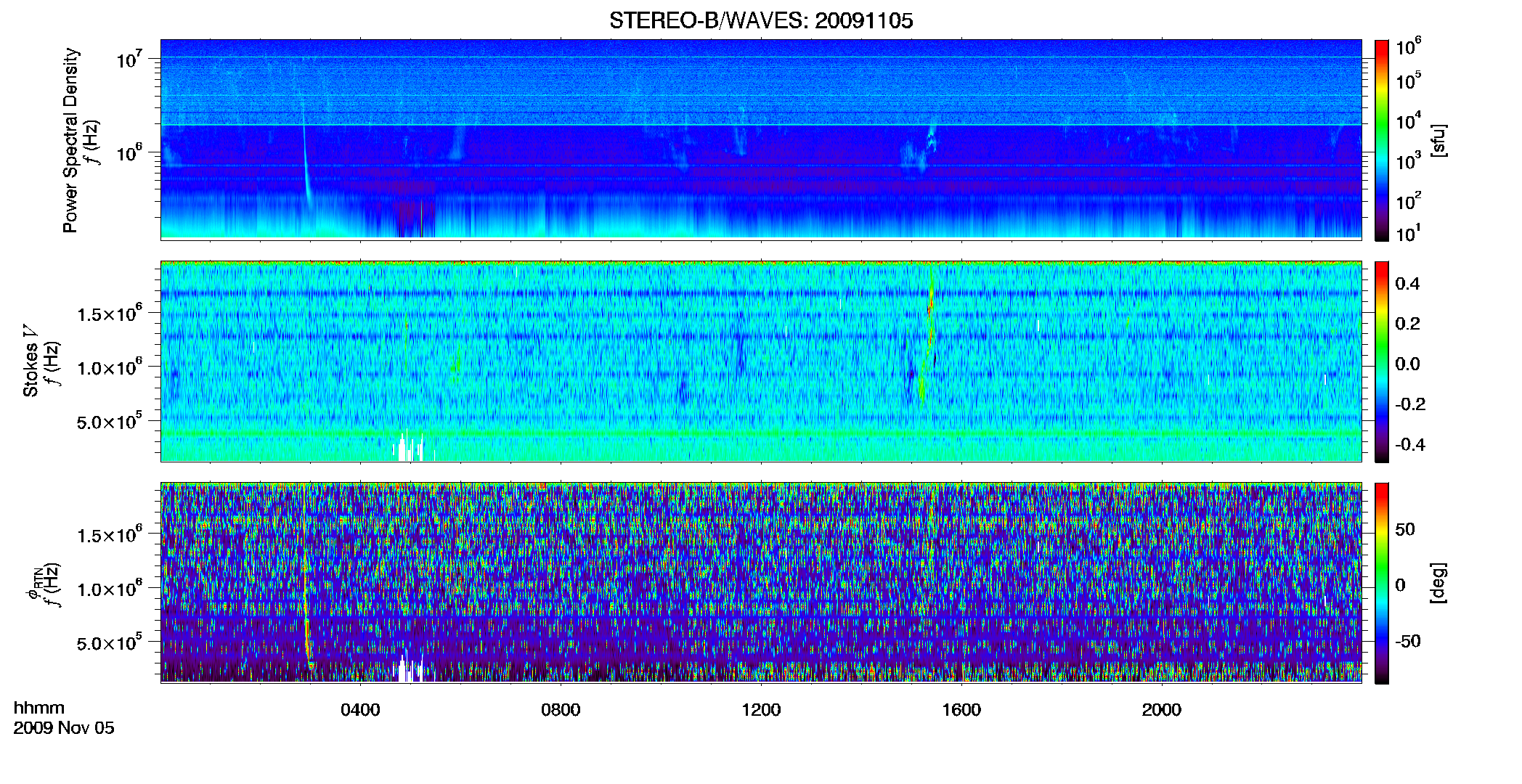Click the STEREO-B/WAVES: 20091105 plot title
The image size is (1522, 784).
point(761,20)
